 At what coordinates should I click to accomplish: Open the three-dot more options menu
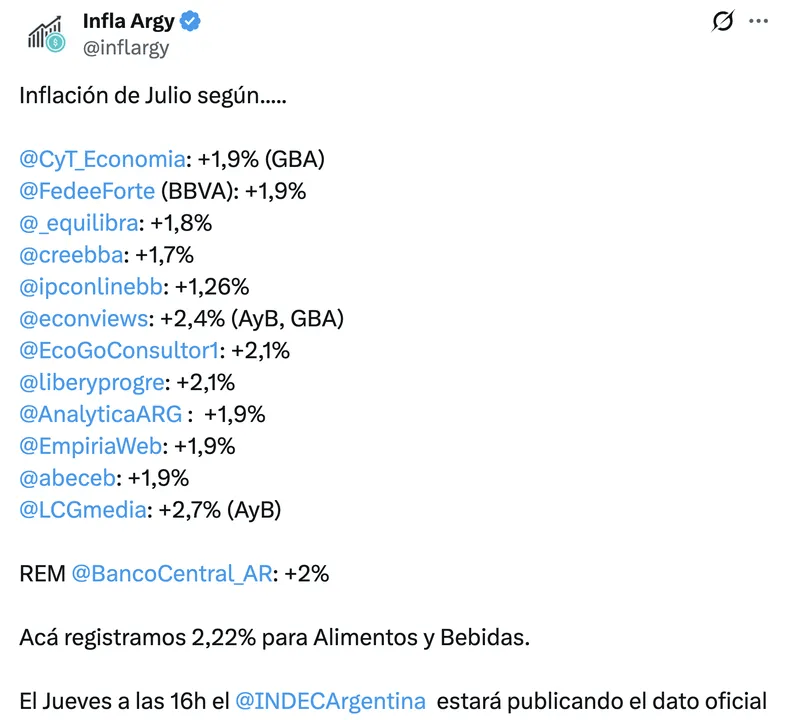click(x=758, y=21)
